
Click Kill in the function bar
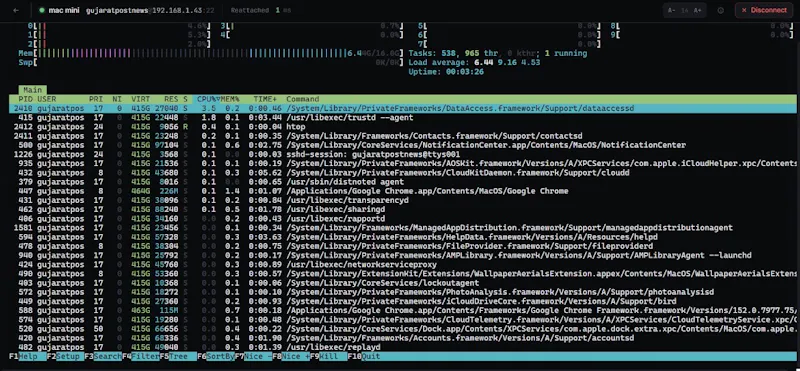point(329,356)
